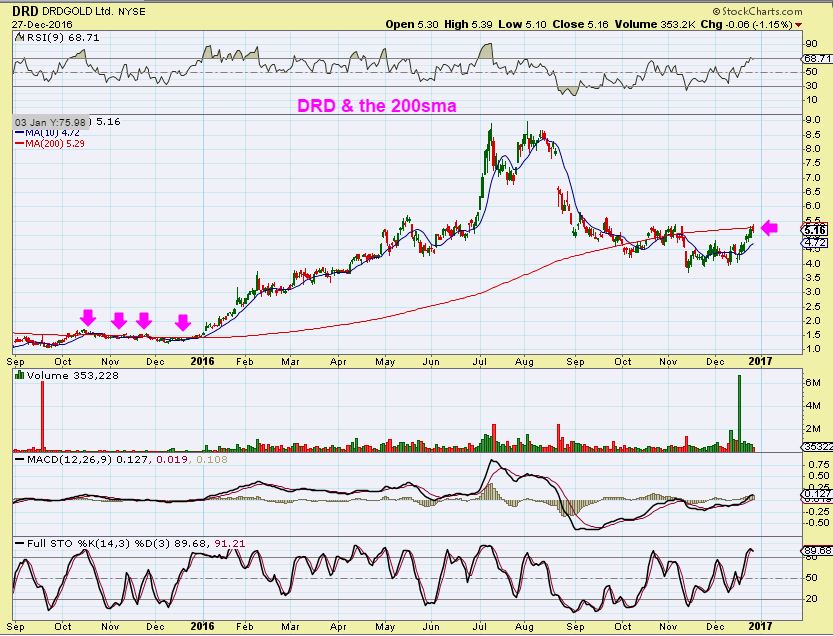
Task: Click the DRDGOLD Ltd. company name
Action: (x=78, y=11)
